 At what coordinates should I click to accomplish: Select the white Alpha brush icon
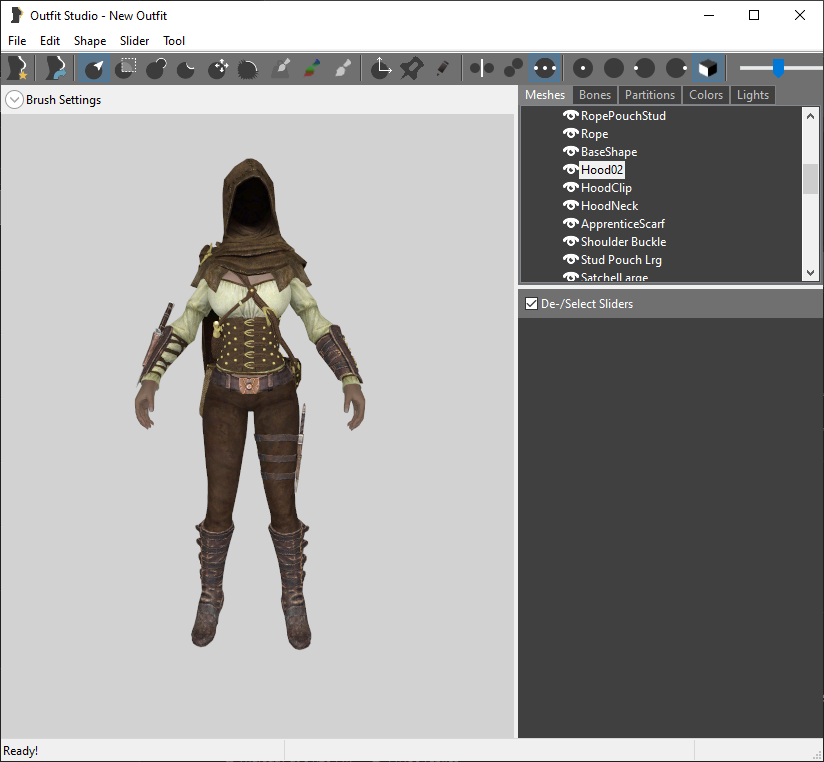click(343, 68)
